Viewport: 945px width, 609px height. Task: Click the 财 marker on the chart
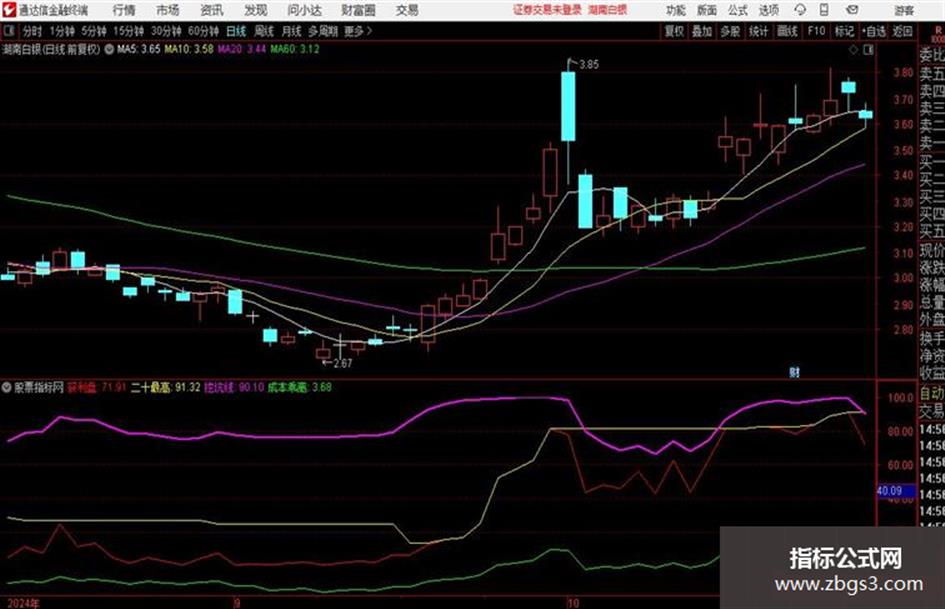[794, 373]
